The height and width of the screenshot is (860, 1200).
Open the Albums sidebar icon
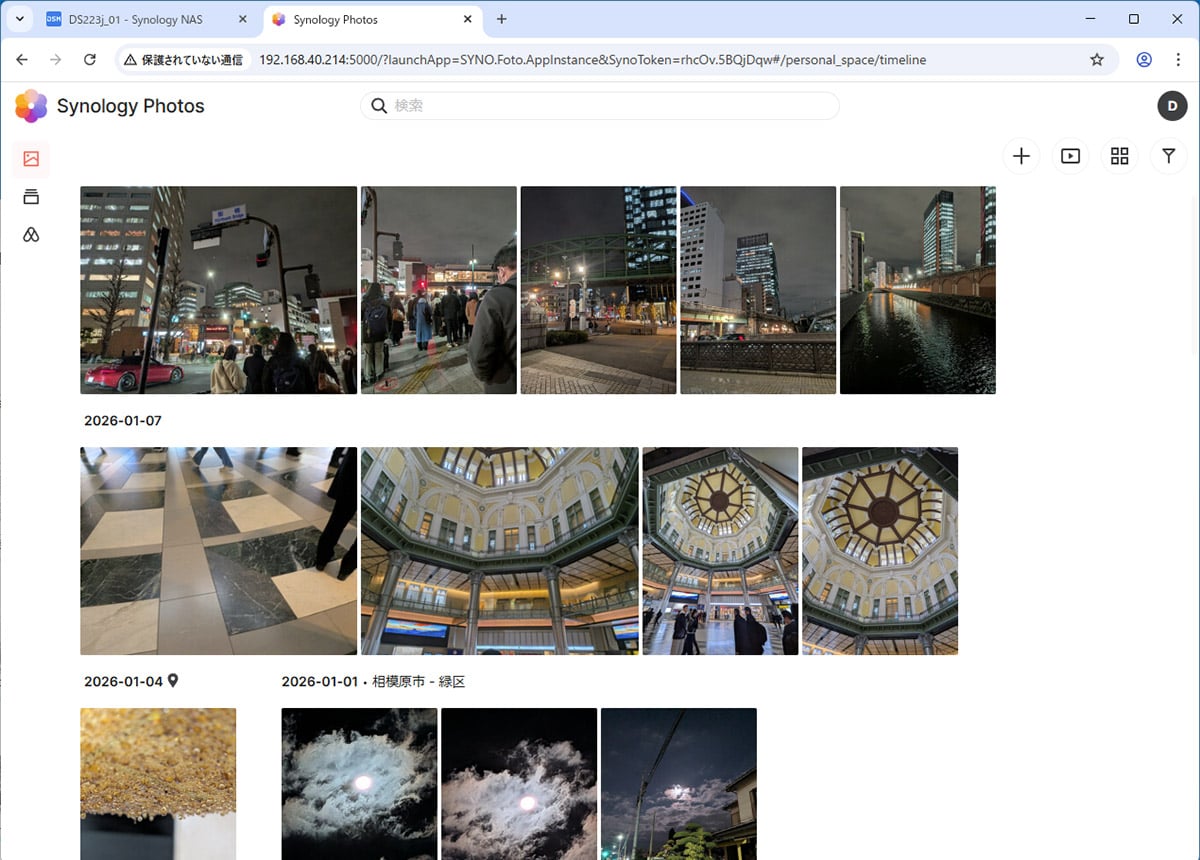coord(31,197)
